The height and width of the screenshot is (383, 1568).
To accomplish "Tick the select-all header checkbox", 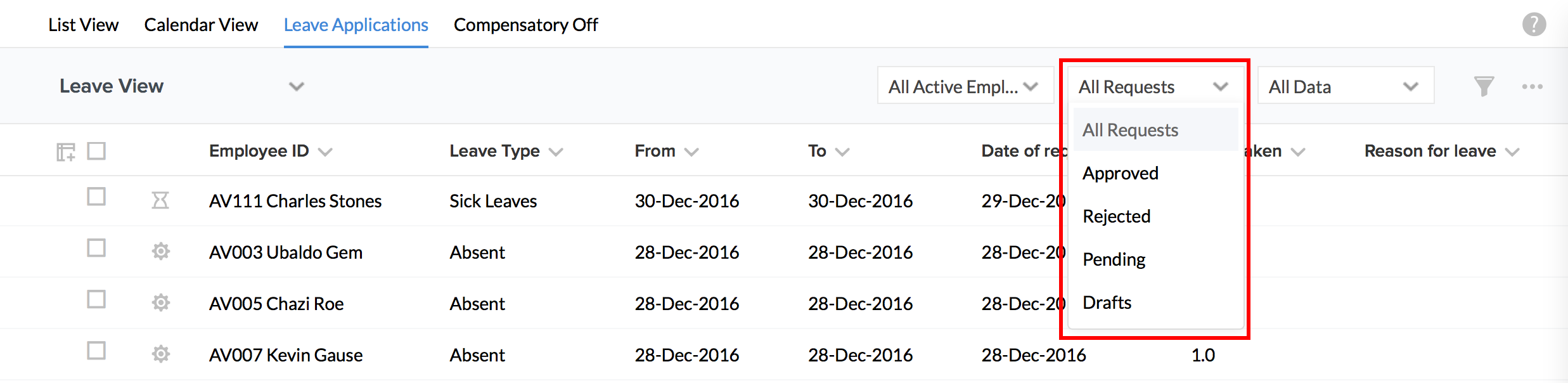I will tap(96, 151).
